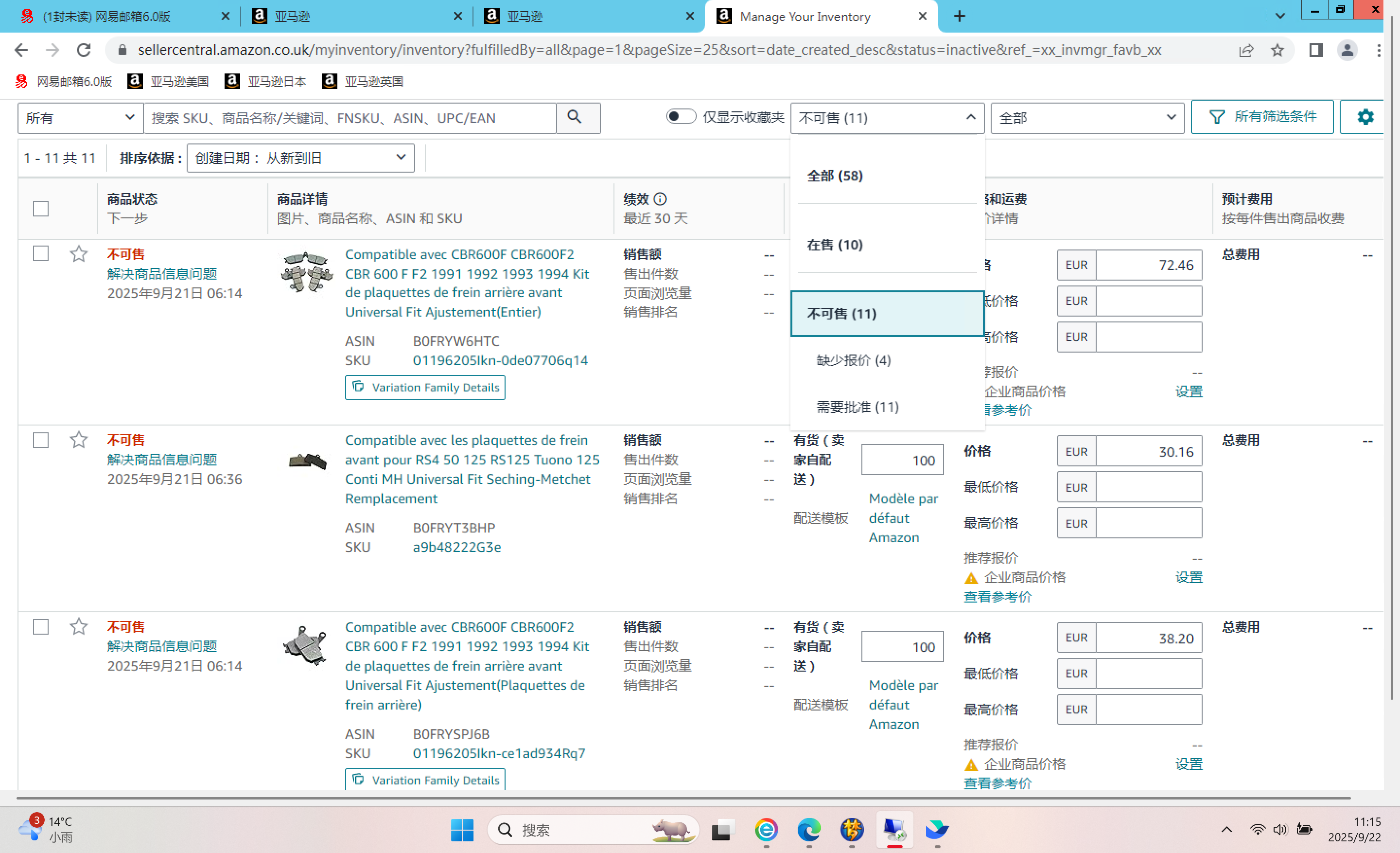Image resolution: width=1400 pixels, height=853 pixels.
Task: Check the select-all header checkbox
Action: [41, 209]
